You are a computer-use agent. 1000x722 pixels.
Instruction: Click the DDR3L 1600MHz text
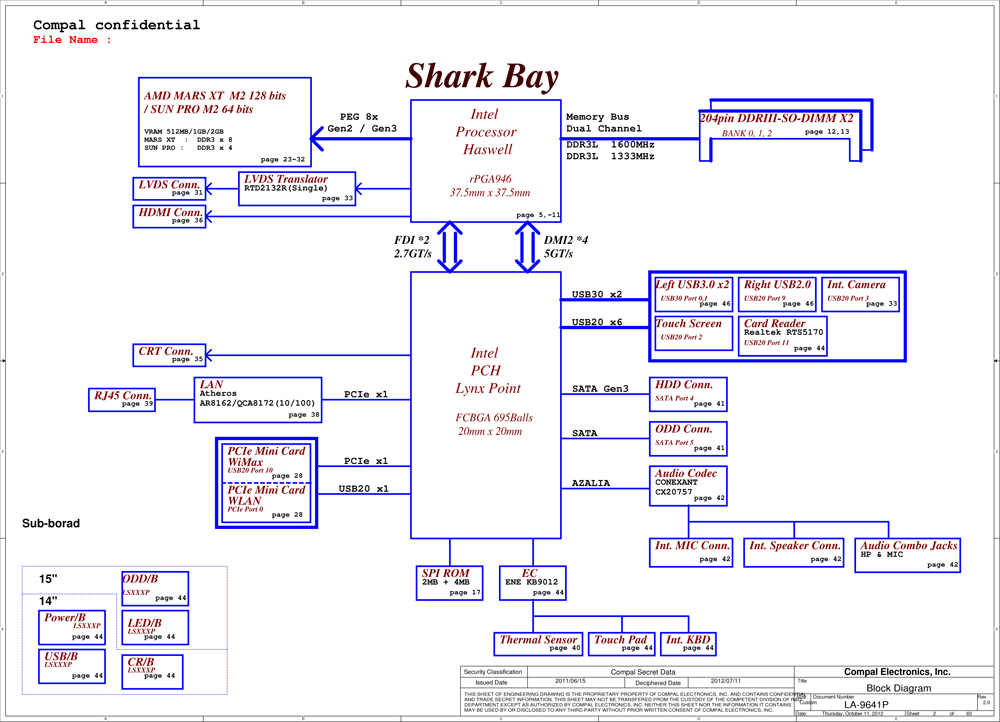610,145
